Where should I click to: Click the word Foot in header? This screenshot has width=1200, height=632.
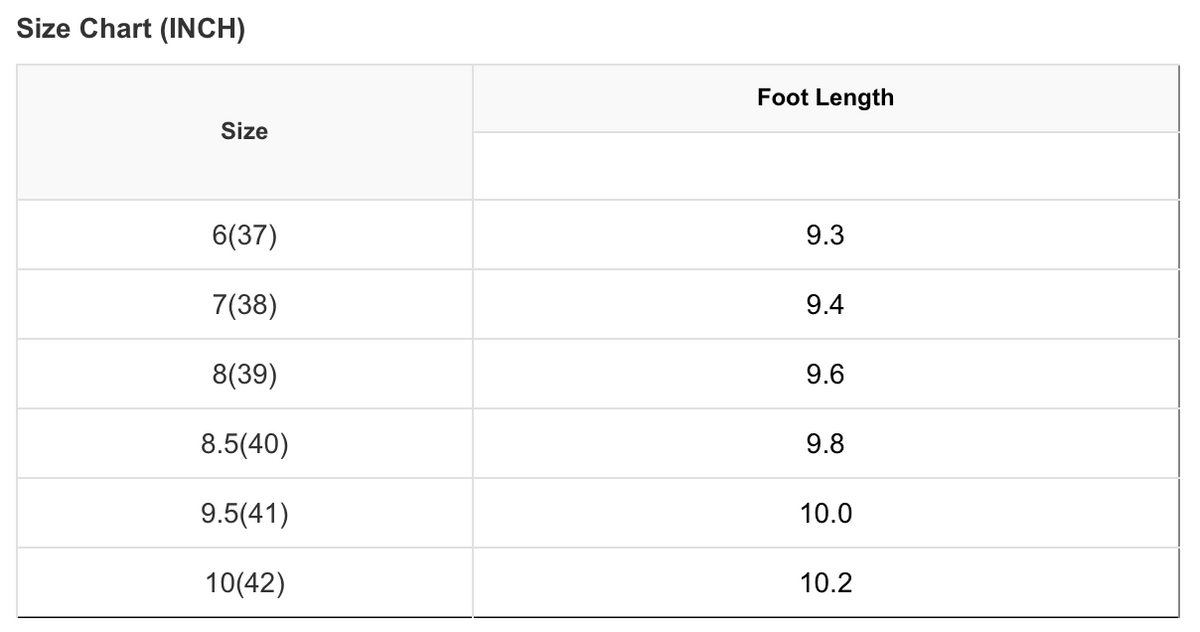pos(782,98)
